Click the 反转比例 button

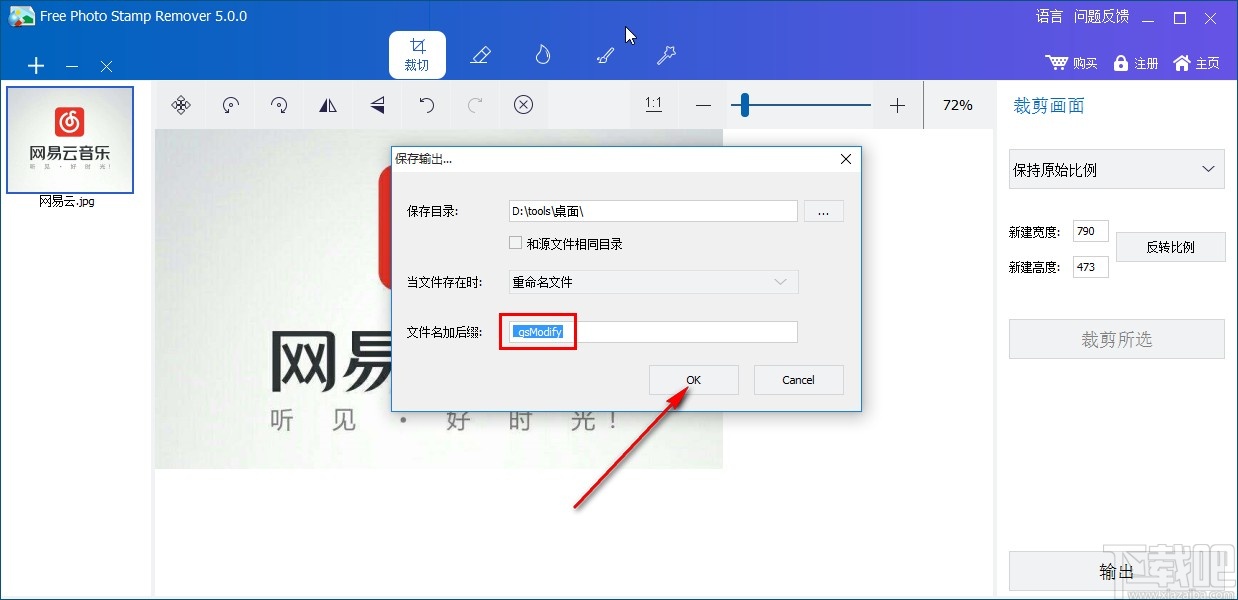click(1170, 247)
